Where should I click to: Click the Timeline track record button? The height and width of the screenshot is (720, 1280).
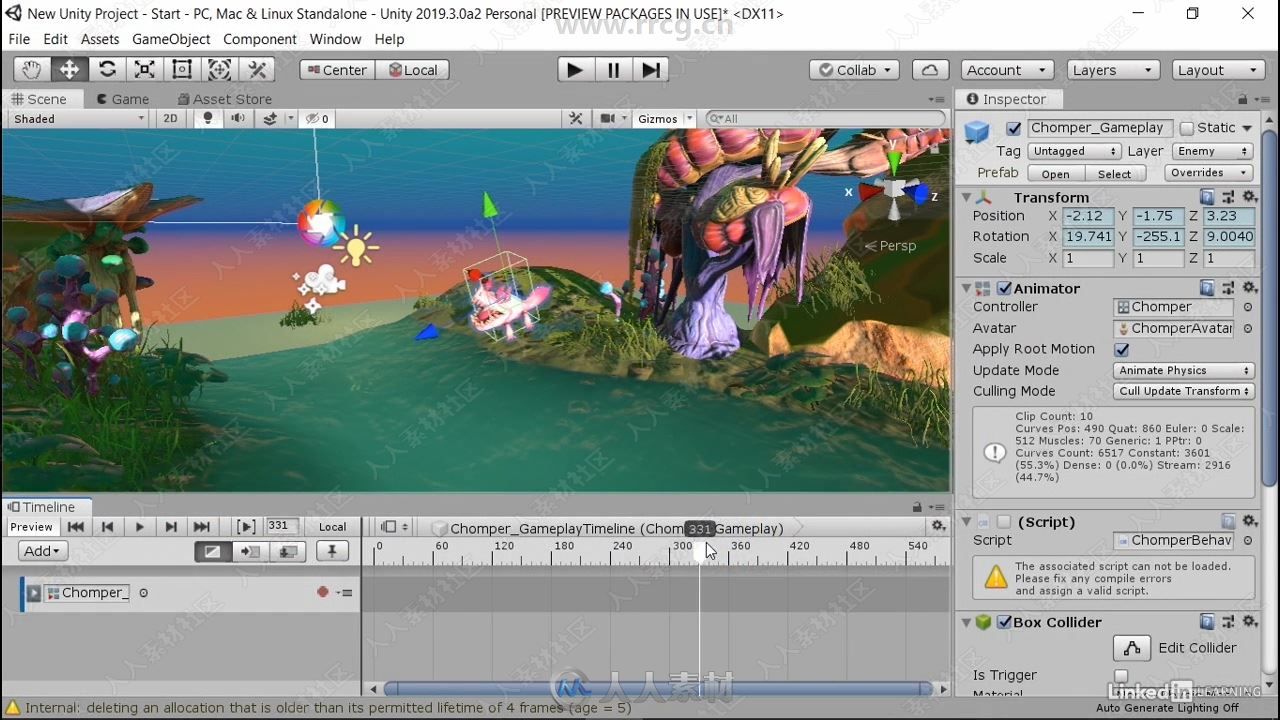[x=322, y=592]
